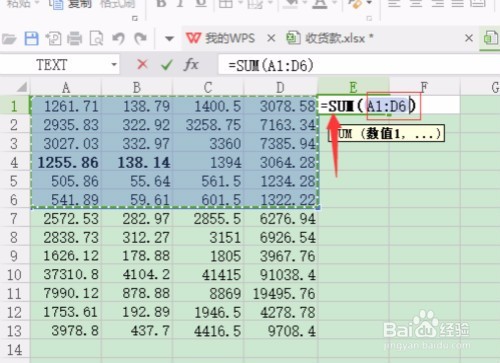This screenshot has height=363, width=500.
Task: Click bold cell 138.14
Action: click(x=137, y=162)
